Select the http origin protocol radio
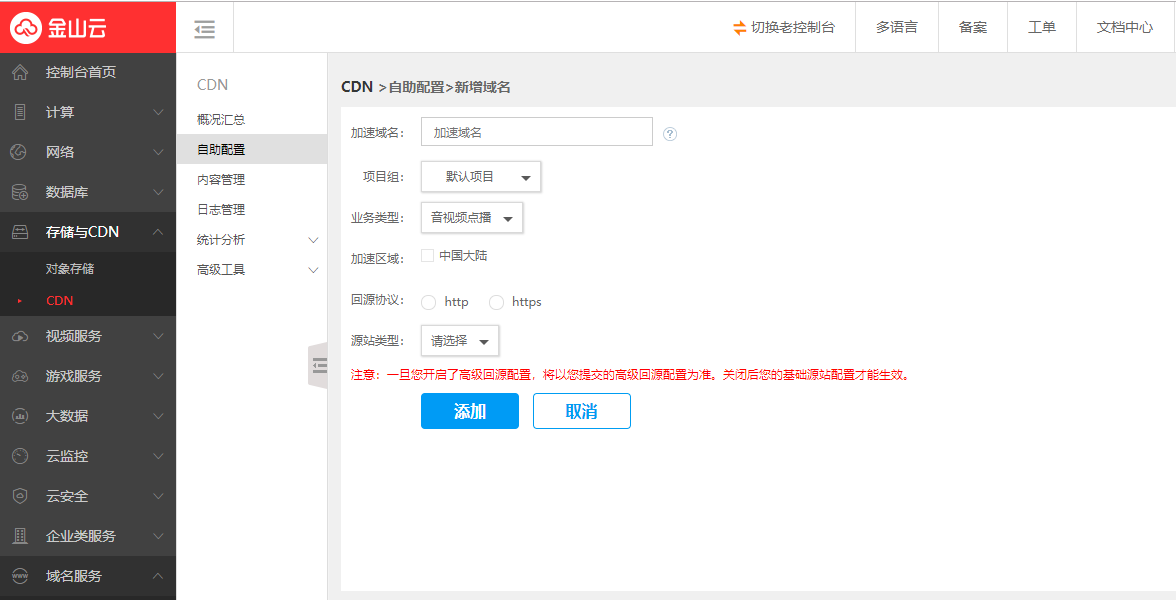This screenshot has height=600, width=1176. [428, 302]
